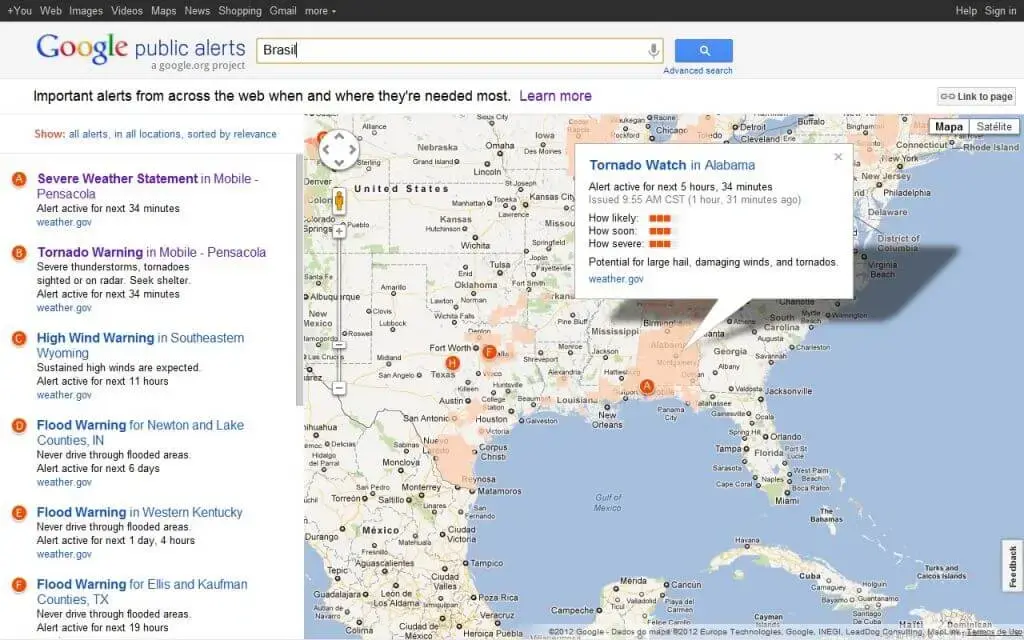
Task: Click the map zoom slider track
Action: [339, 300]
